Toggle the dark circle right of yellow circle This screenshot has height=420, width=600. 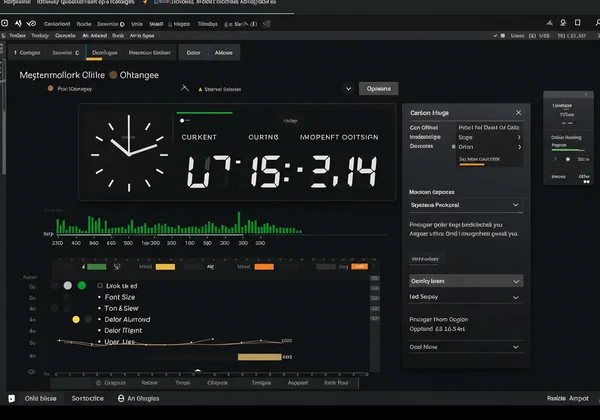click(x=88, y=319)
